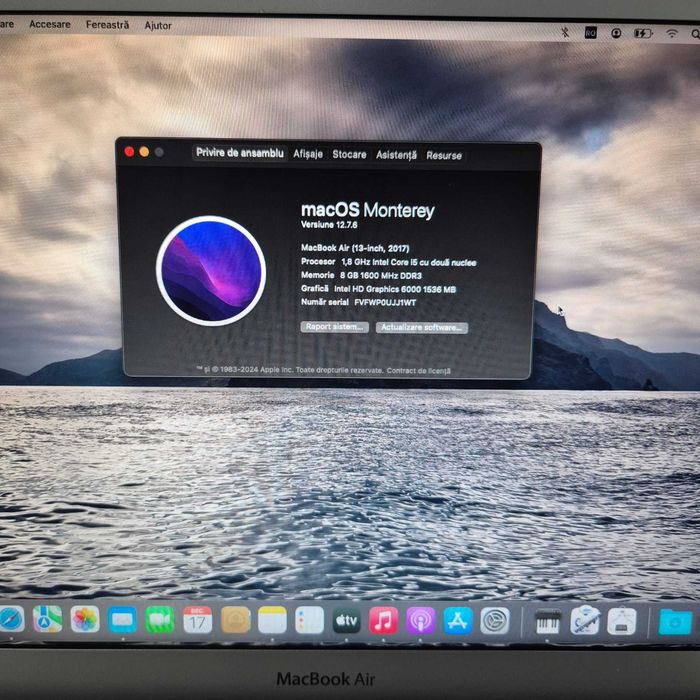Click the Bluetooth status icon
The width and height of the screenshot is (700, 700).
565,32
